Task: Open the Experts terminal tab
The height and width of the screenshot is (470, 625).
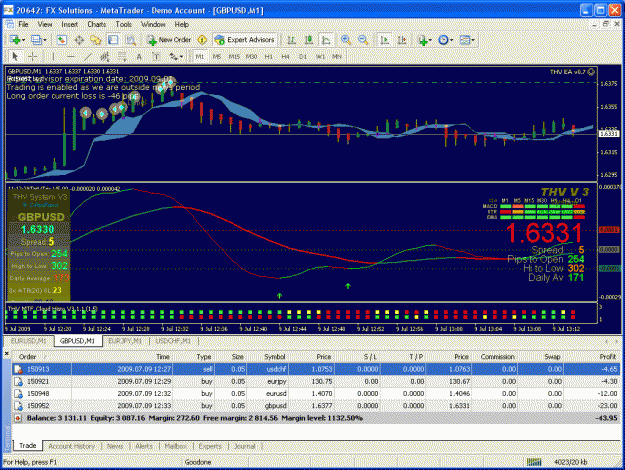Action: [210, 446]
